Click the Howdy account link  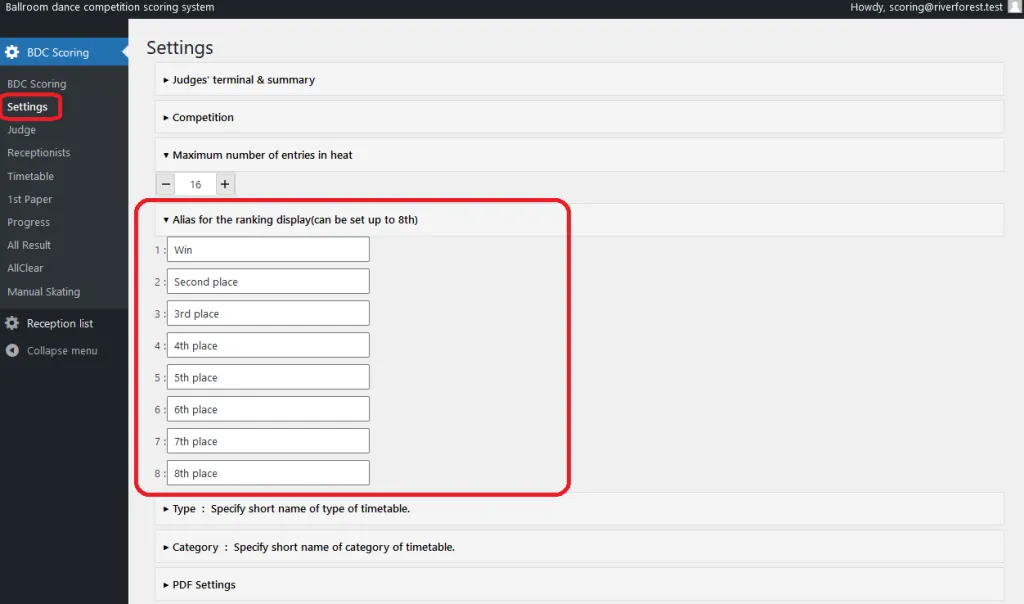pos(926,7)
